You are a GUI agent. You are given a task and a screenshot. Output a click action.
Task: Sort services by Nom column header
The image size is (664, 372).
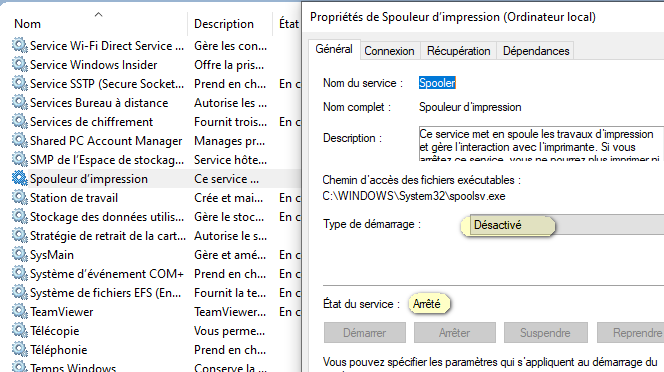click(28, 24)
